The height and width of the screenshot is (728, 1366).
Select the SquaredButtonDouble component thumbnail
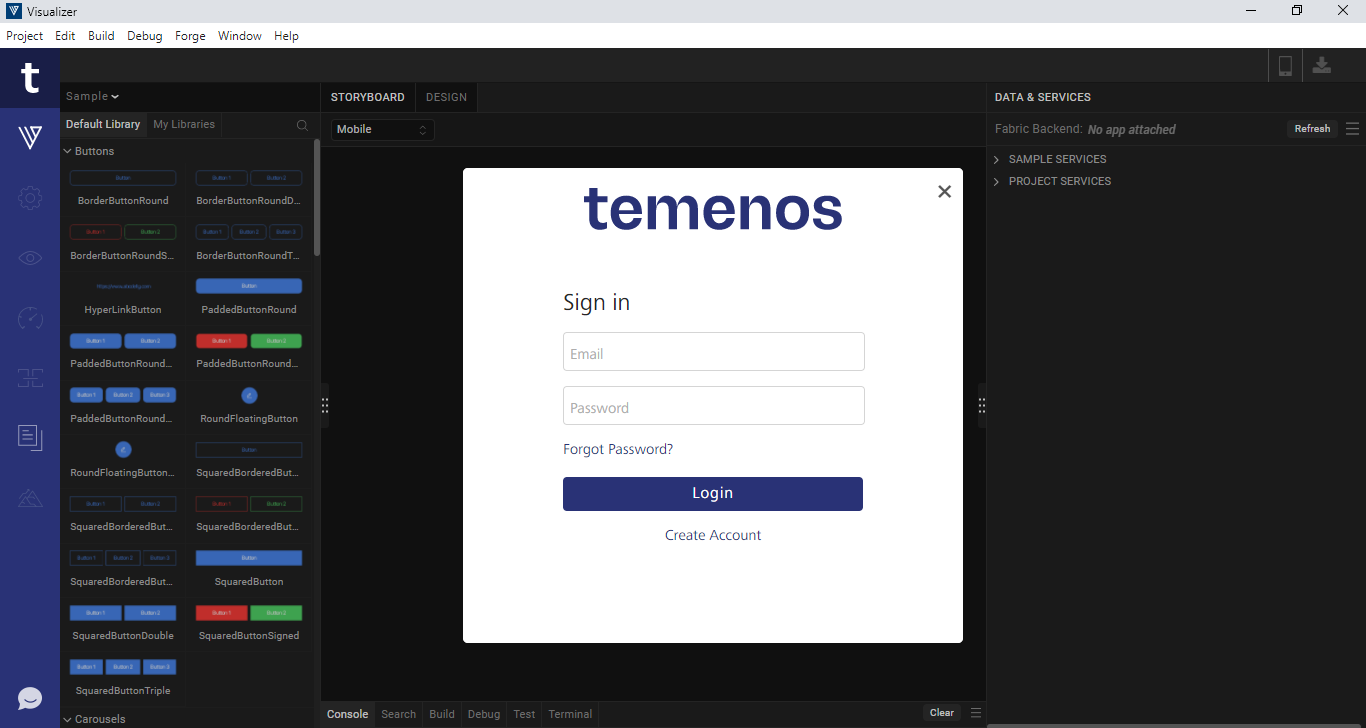(123, 612)
